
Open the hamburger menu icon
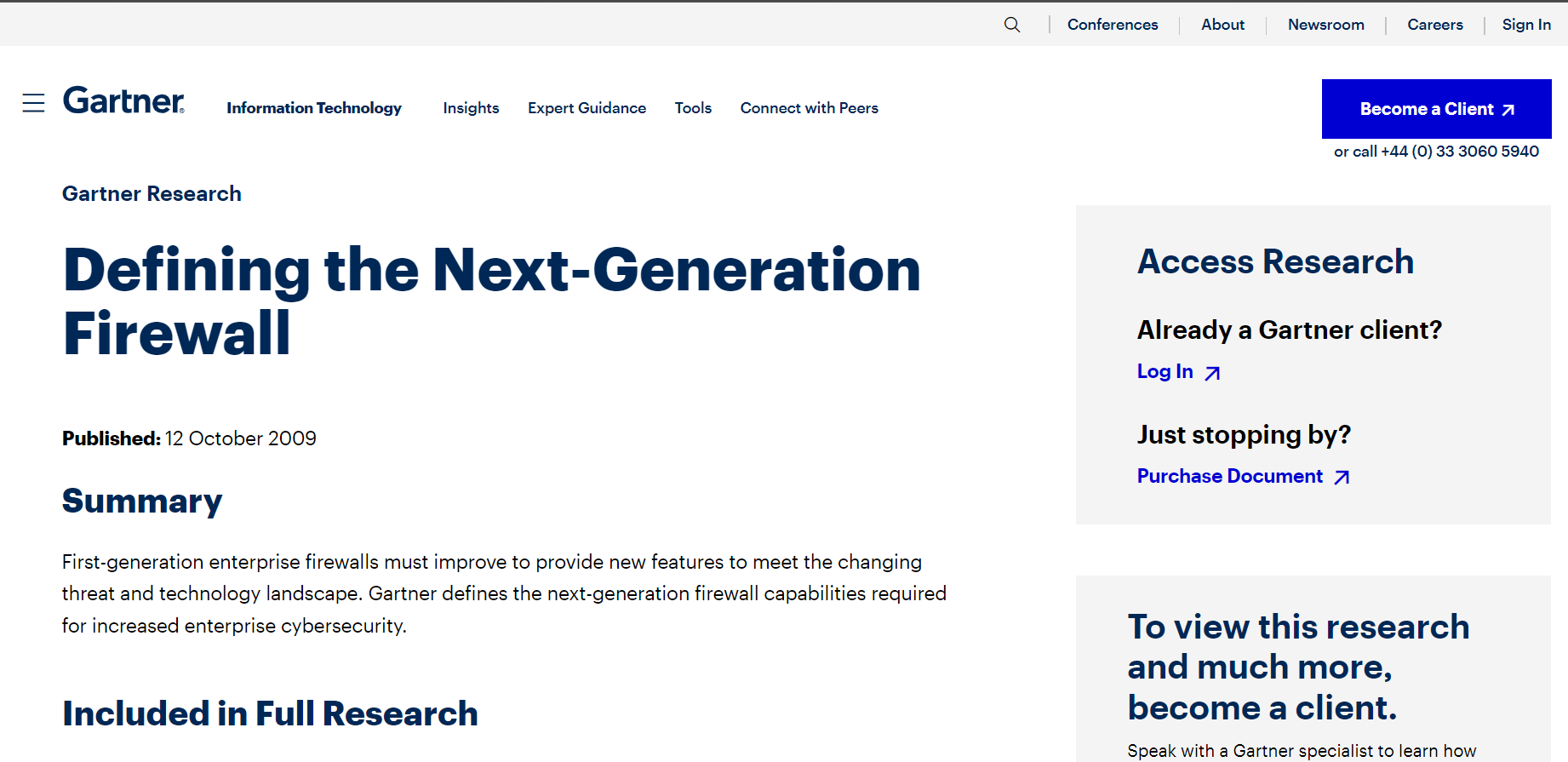33,103
